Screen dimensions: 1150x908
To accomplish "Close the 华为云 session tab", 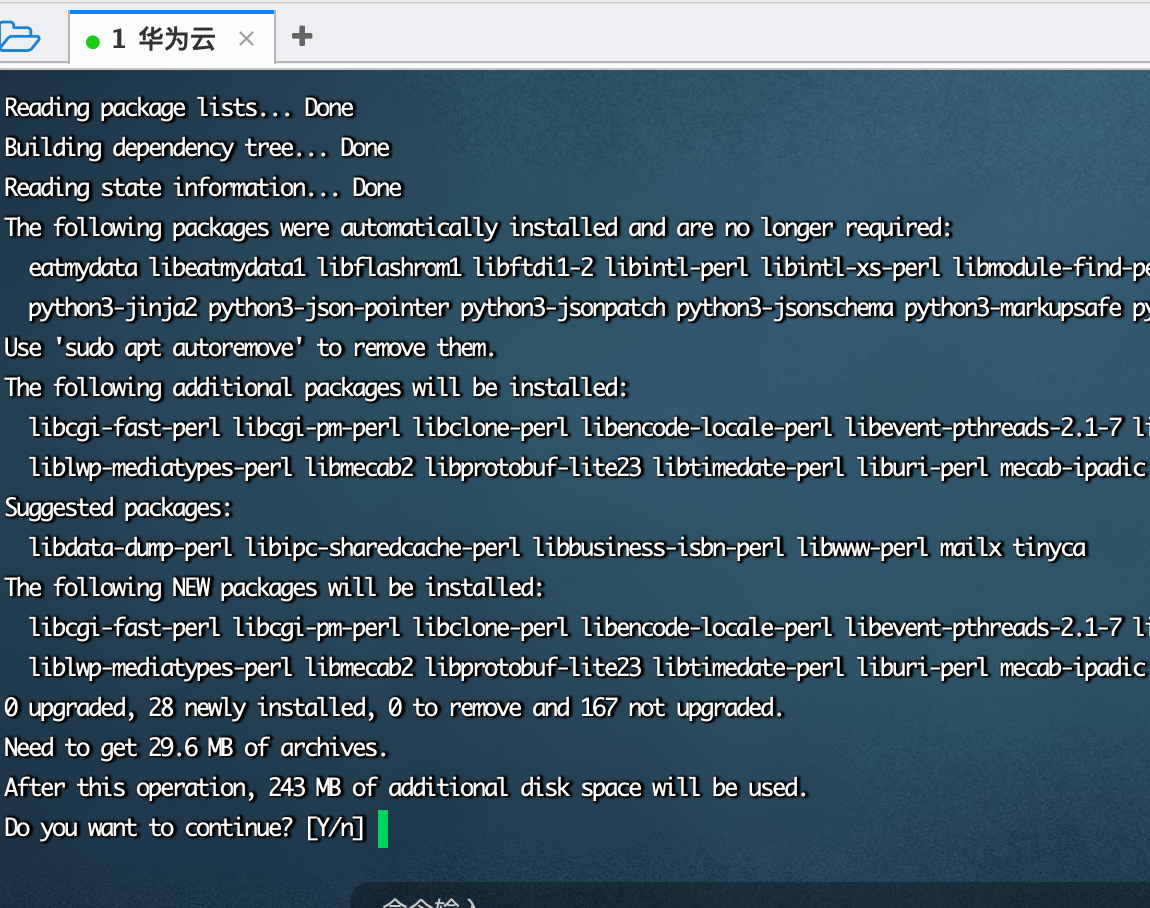I will [246, 39].
